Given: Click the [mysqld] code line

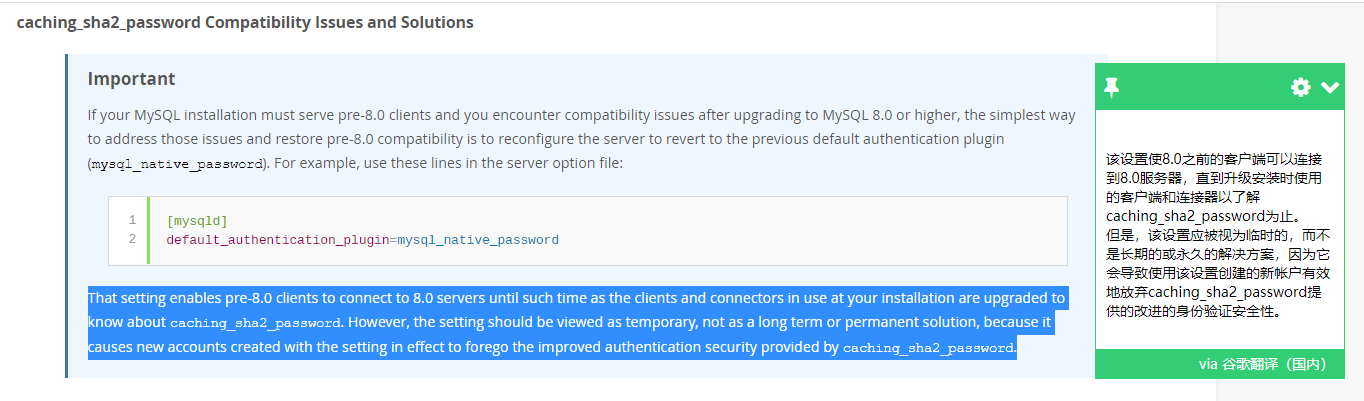Looking at the screenshot, I should point(197,220).
